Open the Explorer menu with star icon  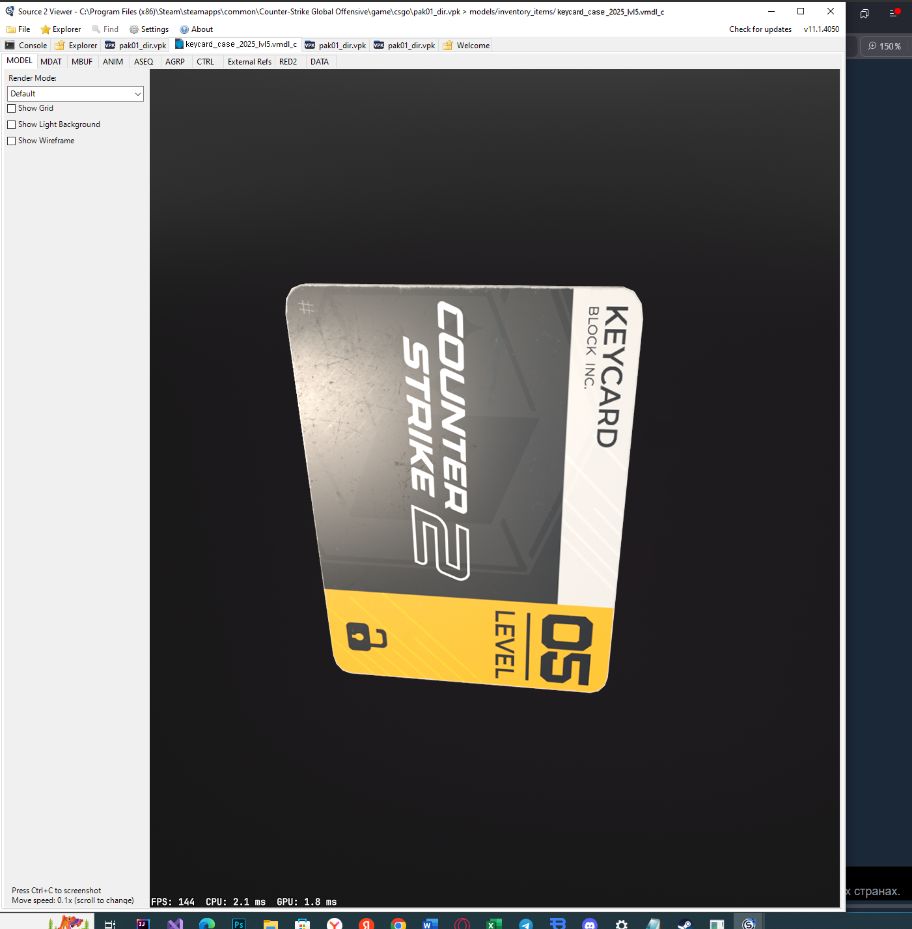60,29
